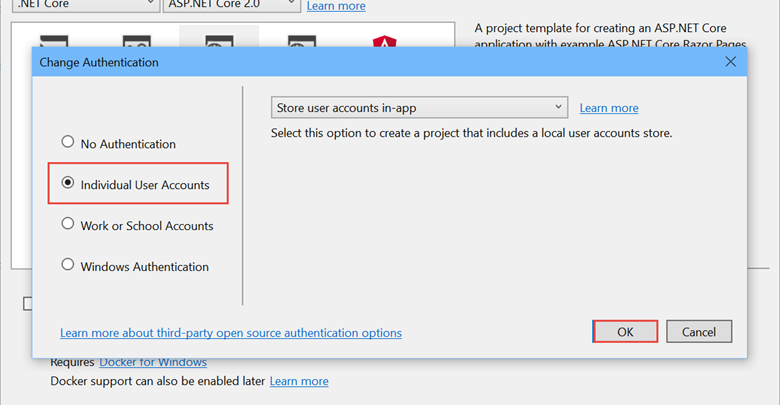Image resolution: width=780 pixels, height=405 pixels.
Task: Open the ASP.NET Core 2.0 version dropdown
Action: 232,5
